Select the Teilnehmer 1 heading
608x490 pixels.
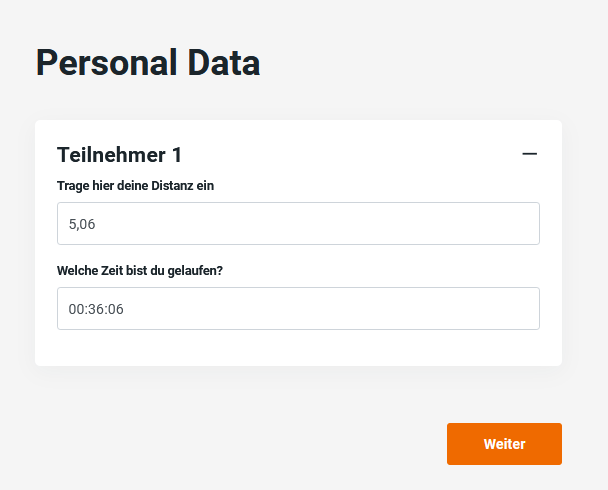click(120, 154)
